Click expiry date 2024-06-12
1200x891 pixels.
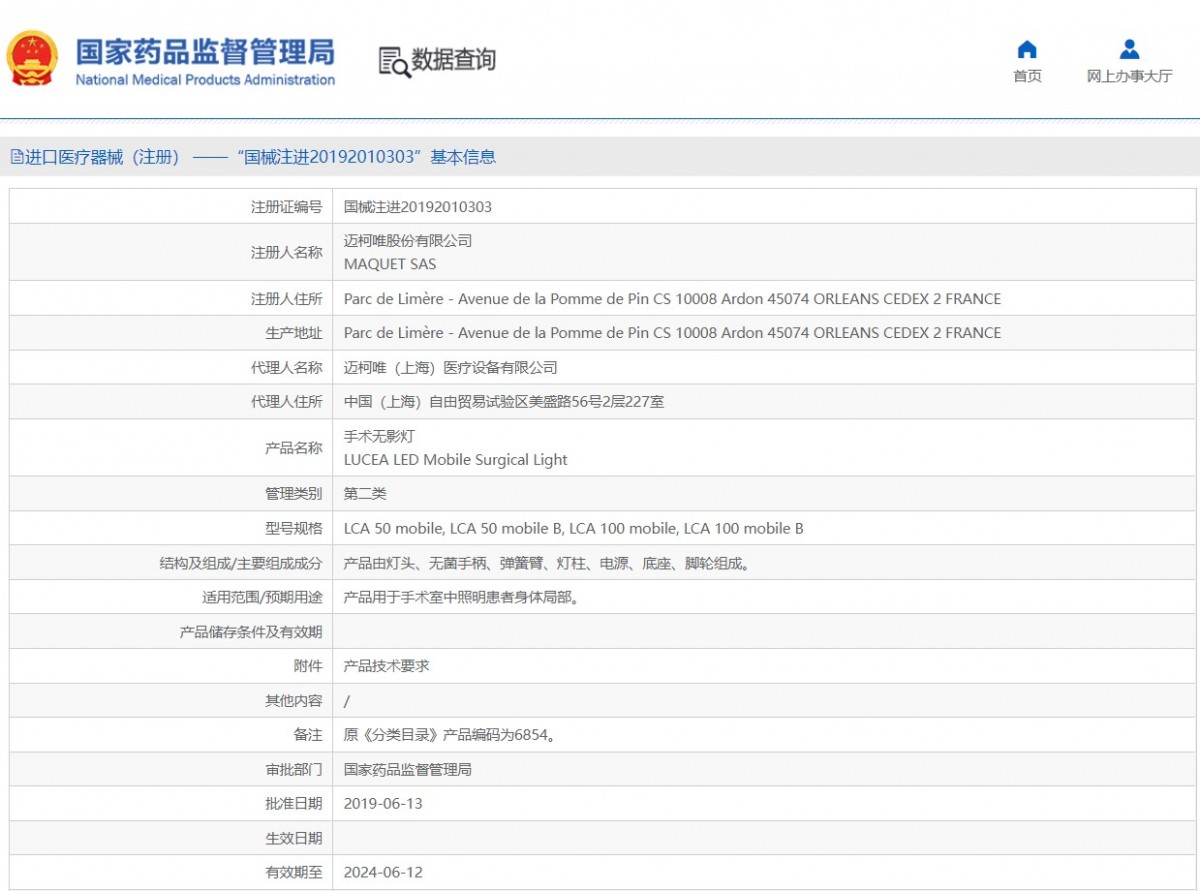point(383,872)
